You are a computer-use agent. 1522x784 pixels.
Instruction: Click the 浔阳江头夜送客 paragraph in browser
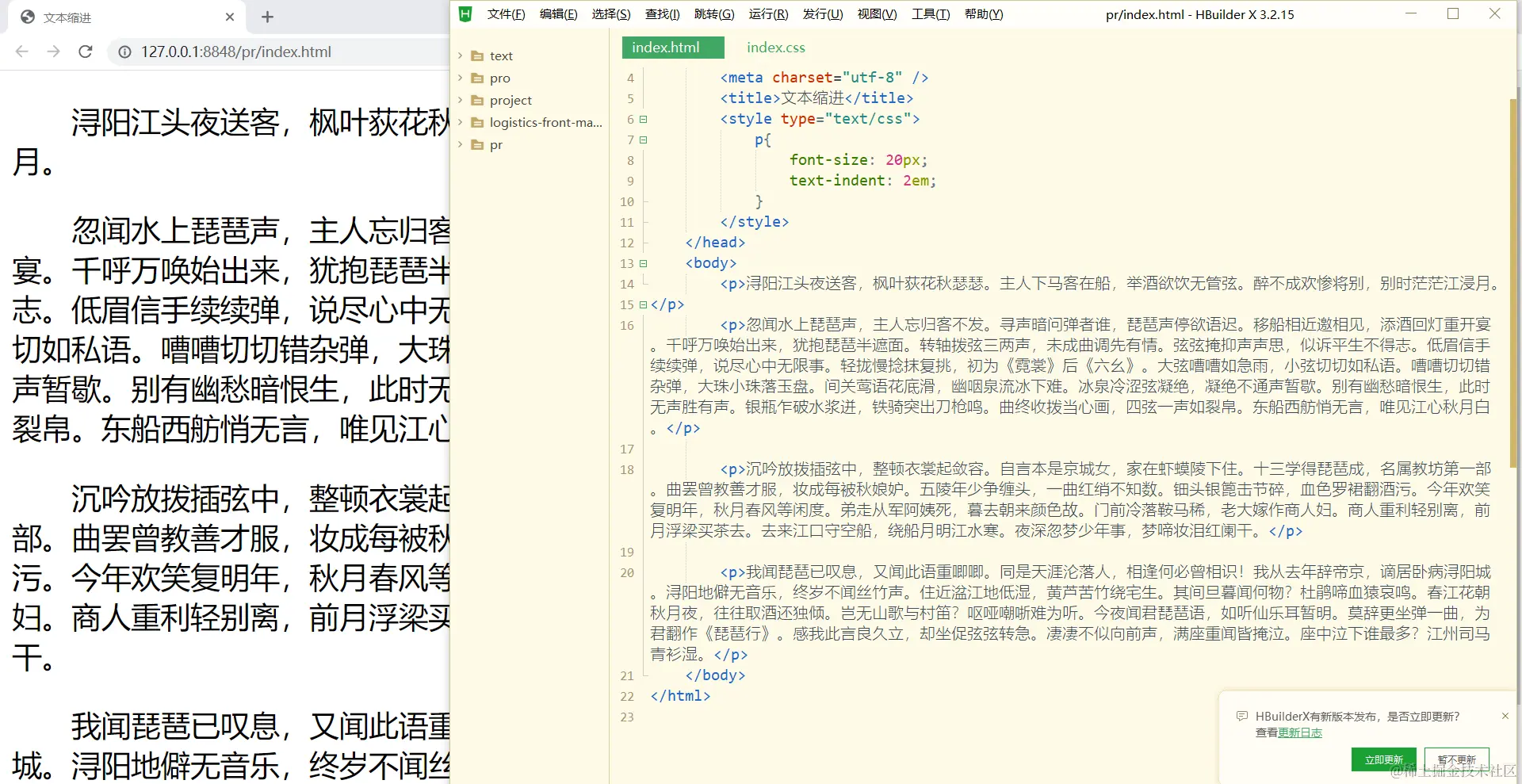[x=230, y=141]
